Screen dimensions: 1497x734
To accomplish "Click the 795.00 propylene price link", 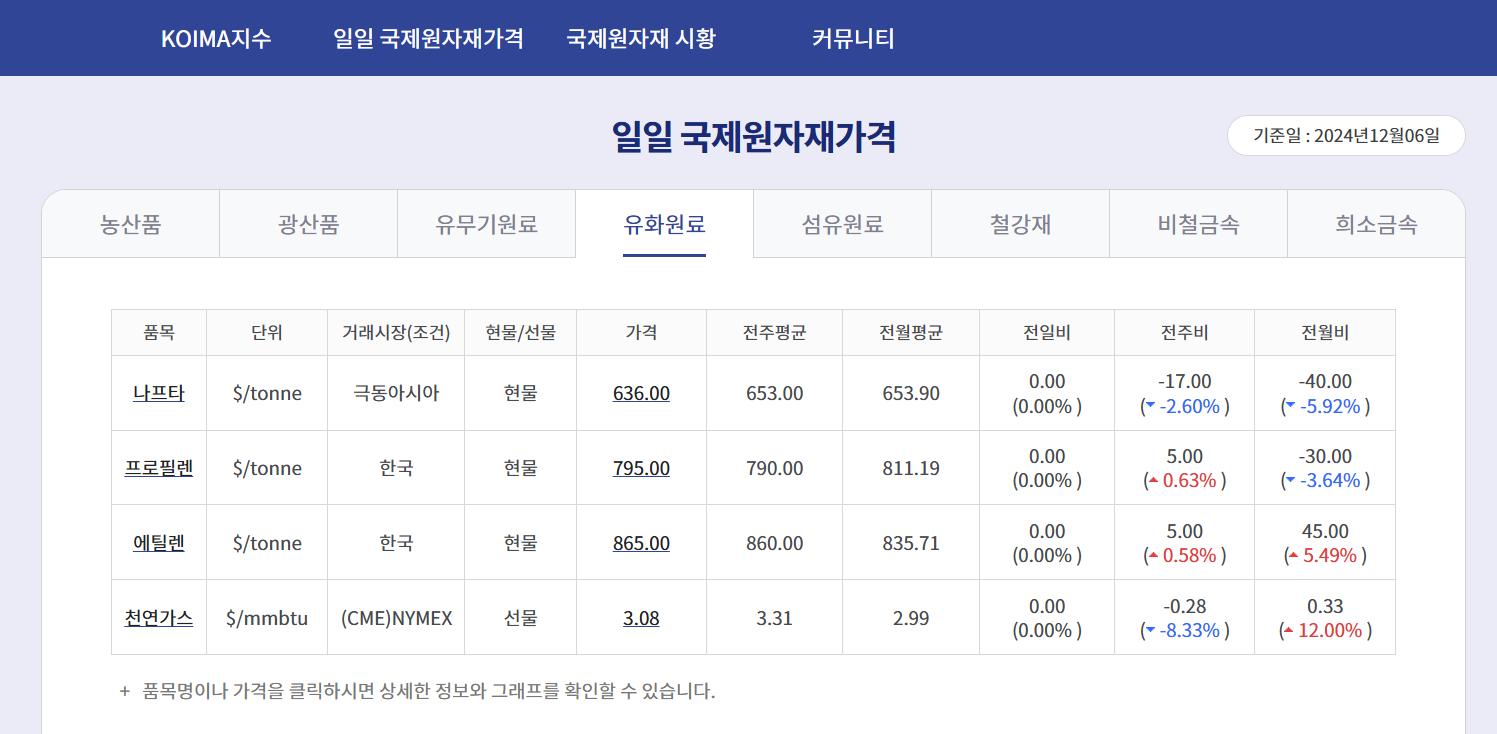I will pos(641,468).
